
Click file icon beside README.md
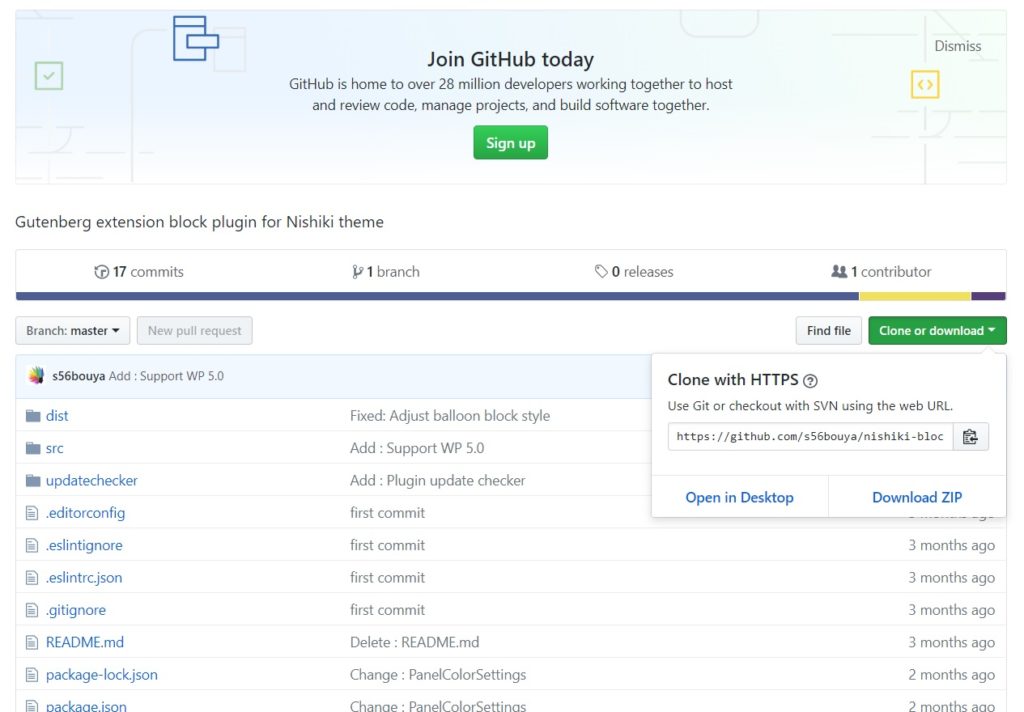[x=31, y=643]
